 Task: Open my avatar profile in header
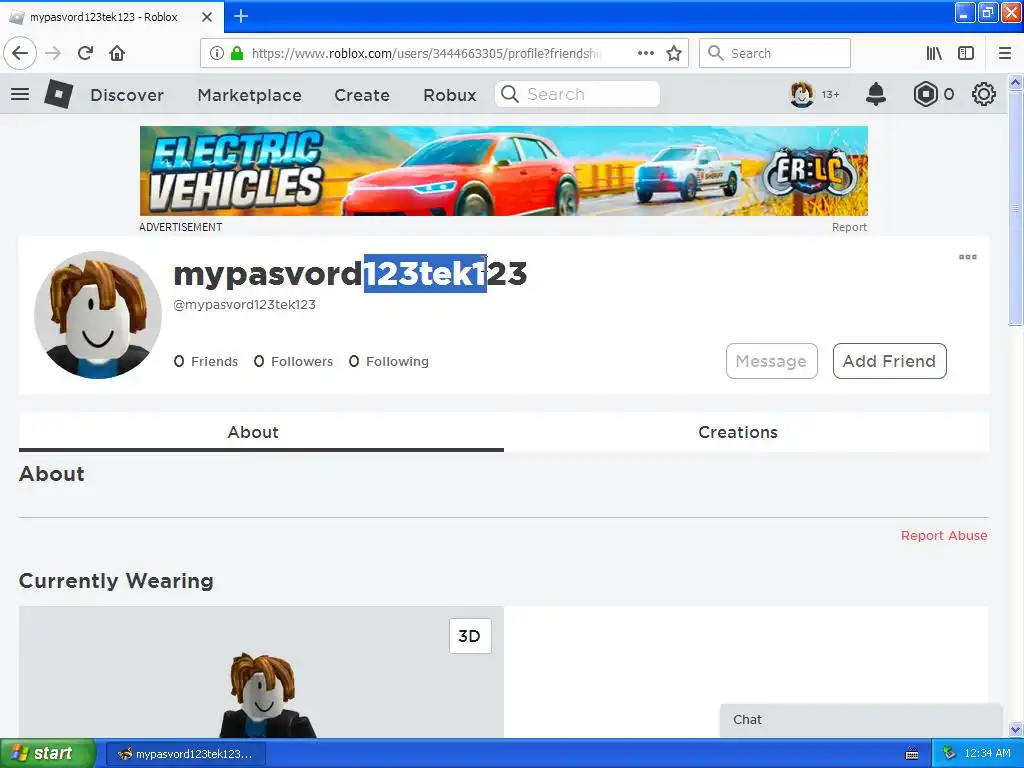pyautogui.click(x=802, y=95)
